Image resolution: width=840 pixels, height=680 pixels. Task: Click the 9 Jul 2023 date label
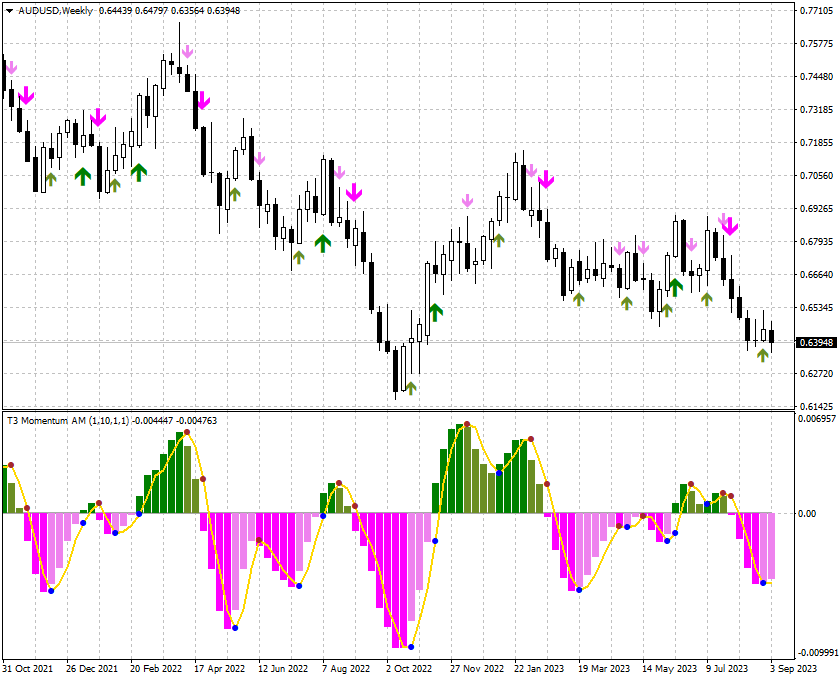(x=727, y=669)
